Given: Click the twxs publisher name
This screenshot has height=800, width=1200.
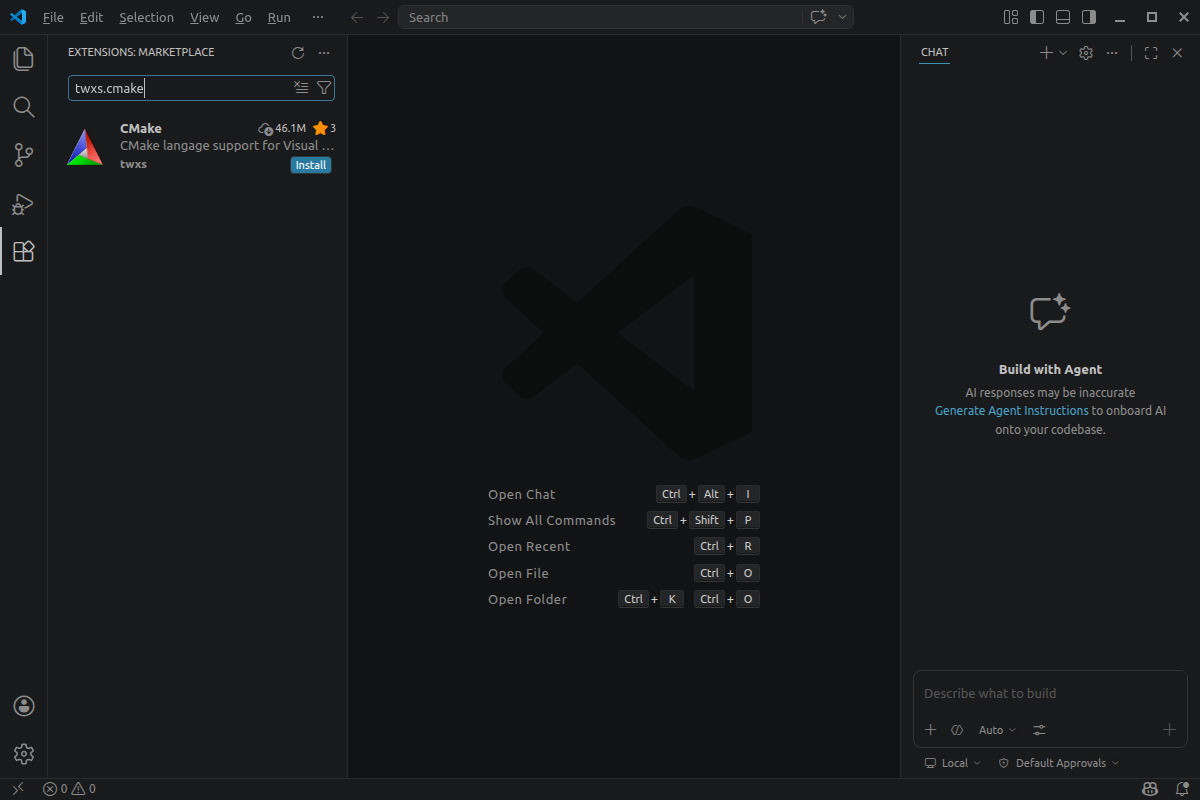Looking at the screenshot, I should 133,164.
